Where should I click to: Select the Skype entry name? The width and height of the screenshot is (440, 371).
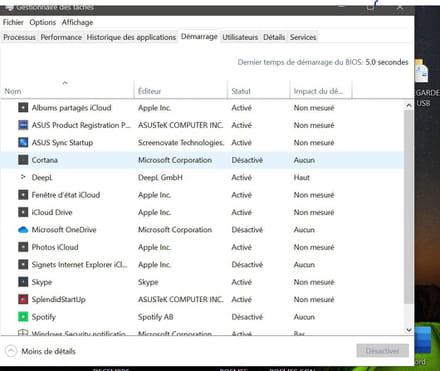(x=42, y=282)
